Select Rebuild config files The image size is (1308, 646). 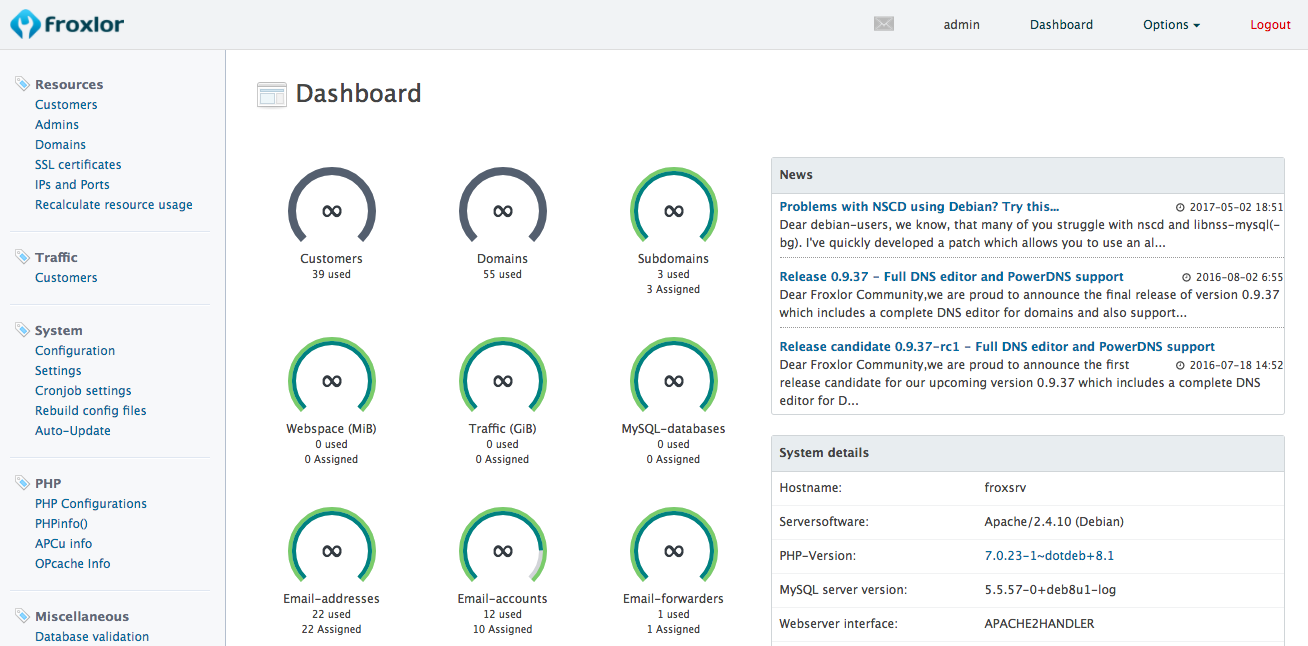point(91,411)
